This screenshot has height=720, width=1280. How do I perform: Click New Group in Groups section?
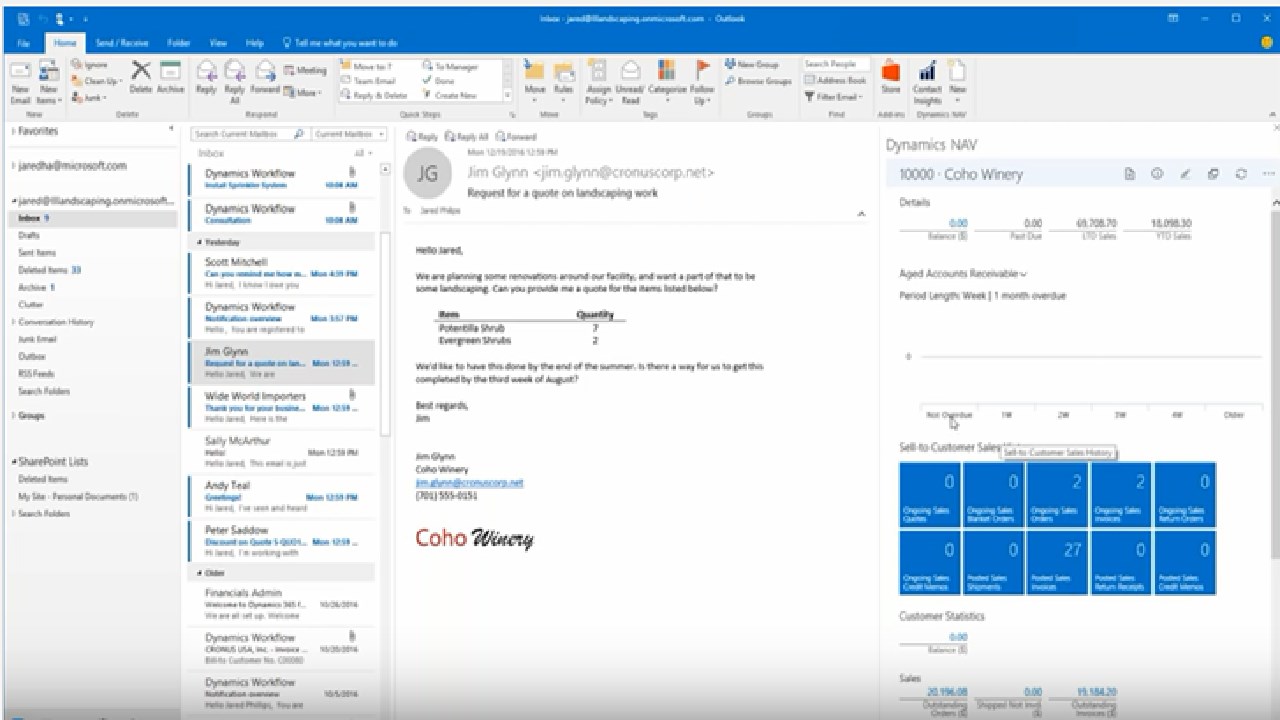click(x=752, y=65)
